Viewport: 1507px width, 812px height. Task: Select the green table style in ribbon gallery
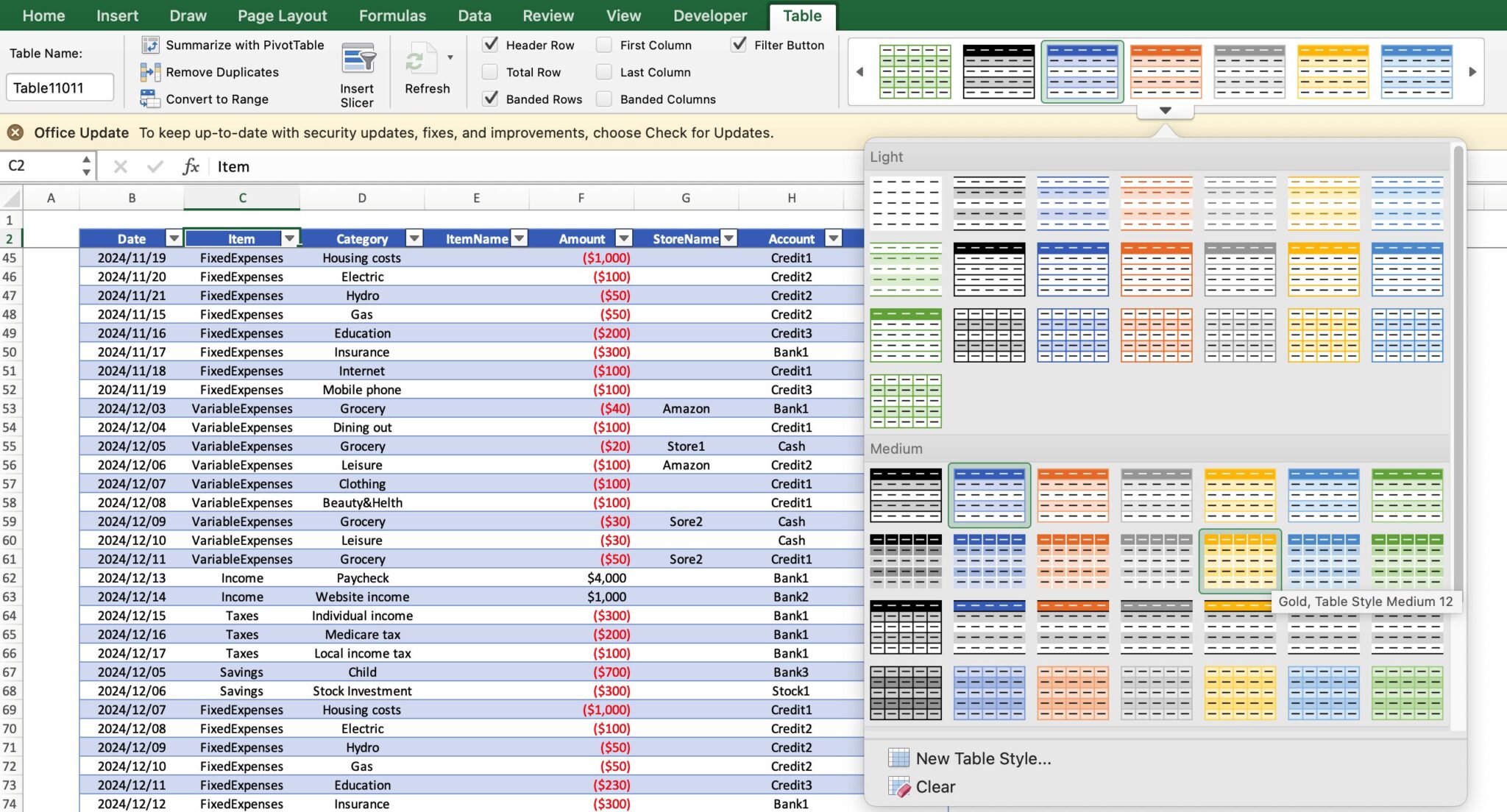[x=915, y=71]
